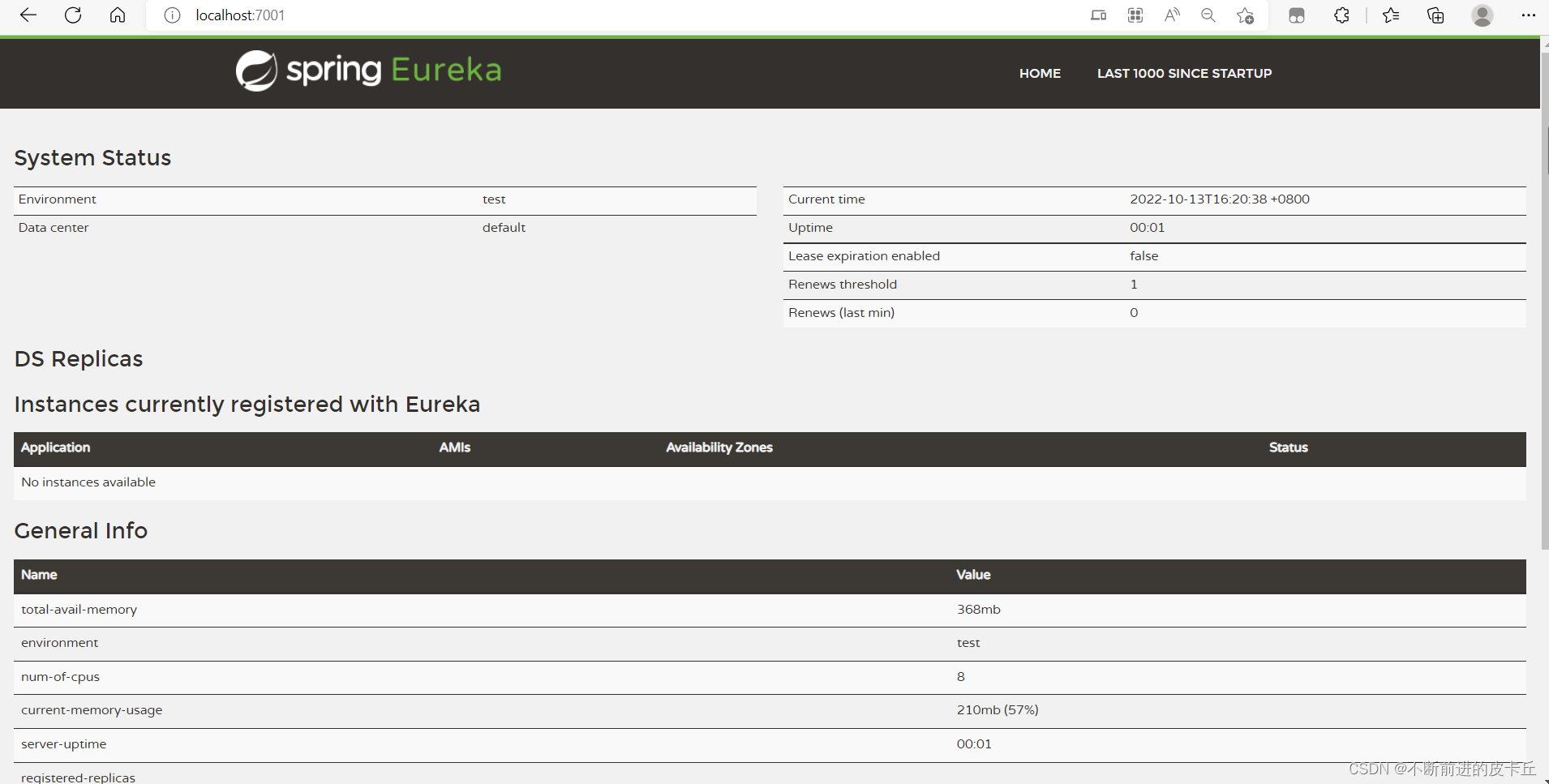Image resolution: width=1549 pixels, height=784 pixels.
Task: Reload the page with the refresh icon
Action: point(73,15)
